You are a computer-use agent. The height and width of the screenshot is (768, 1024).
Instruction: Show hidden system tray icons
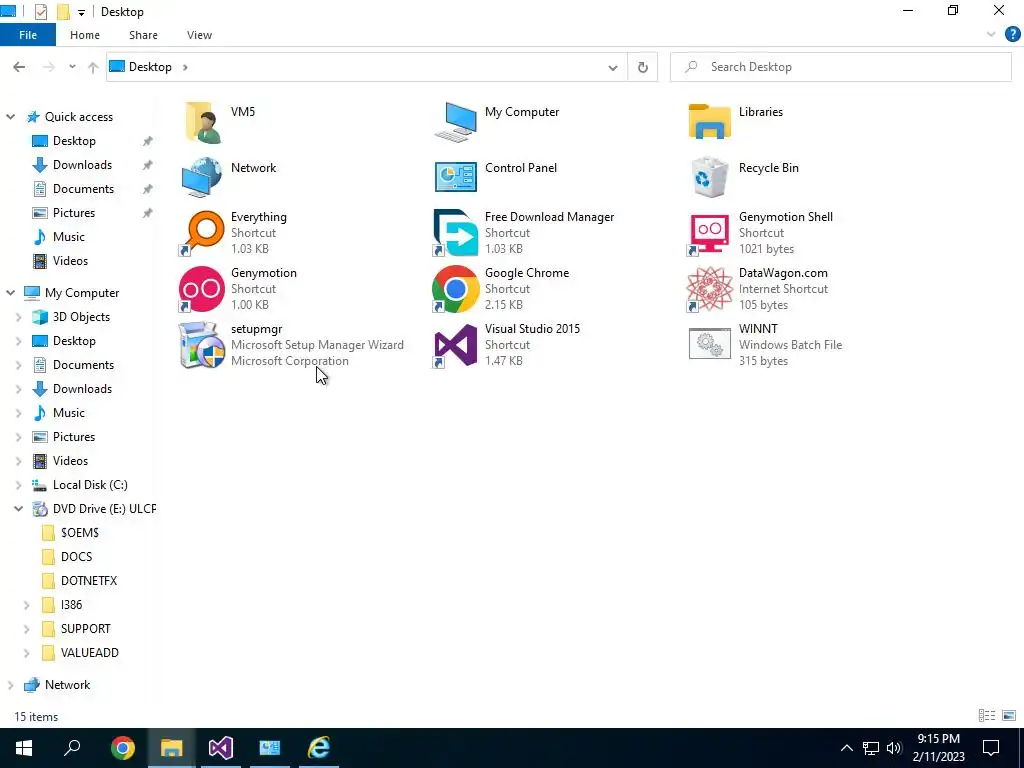(x=846, y=748)
